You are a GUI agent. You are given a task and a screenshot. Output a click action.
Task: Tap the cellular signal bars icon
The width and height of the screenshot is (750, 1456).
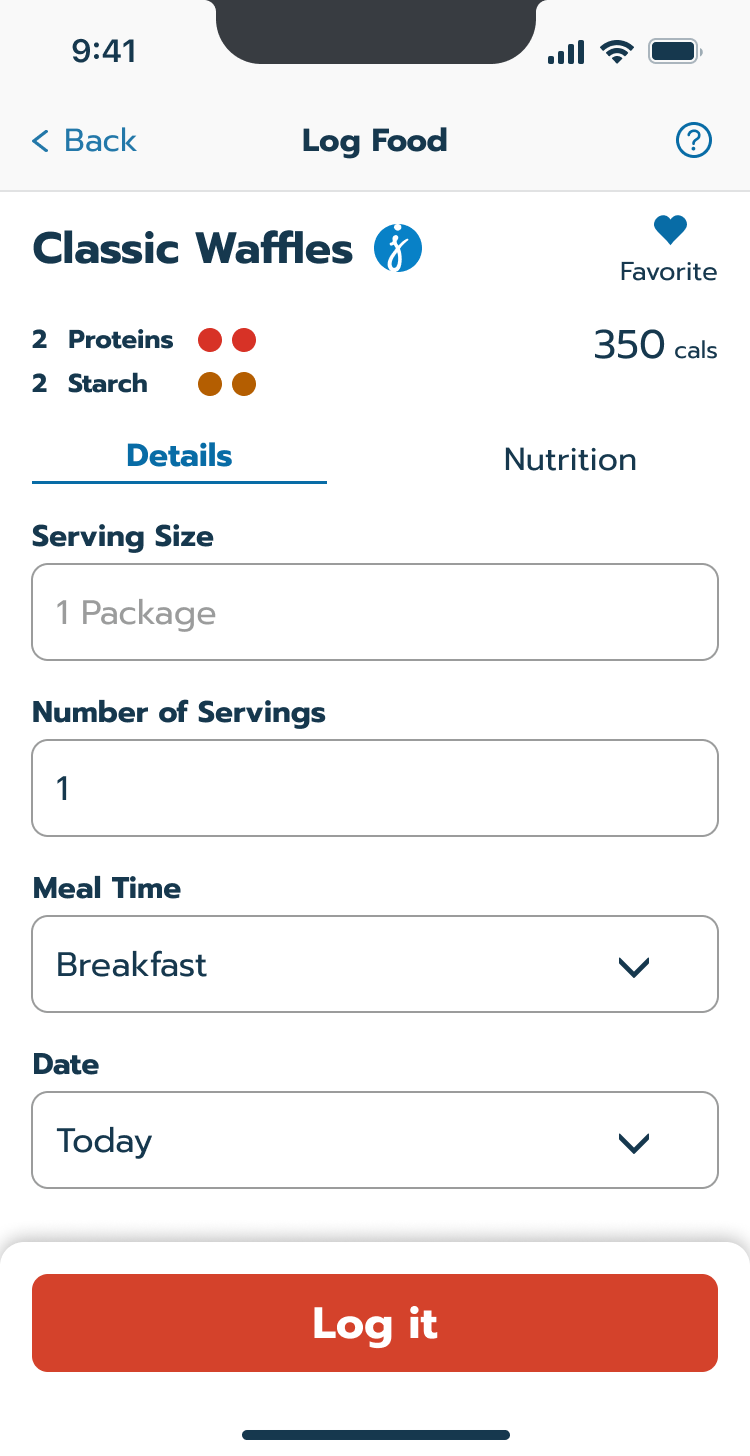tap(566, 52)
